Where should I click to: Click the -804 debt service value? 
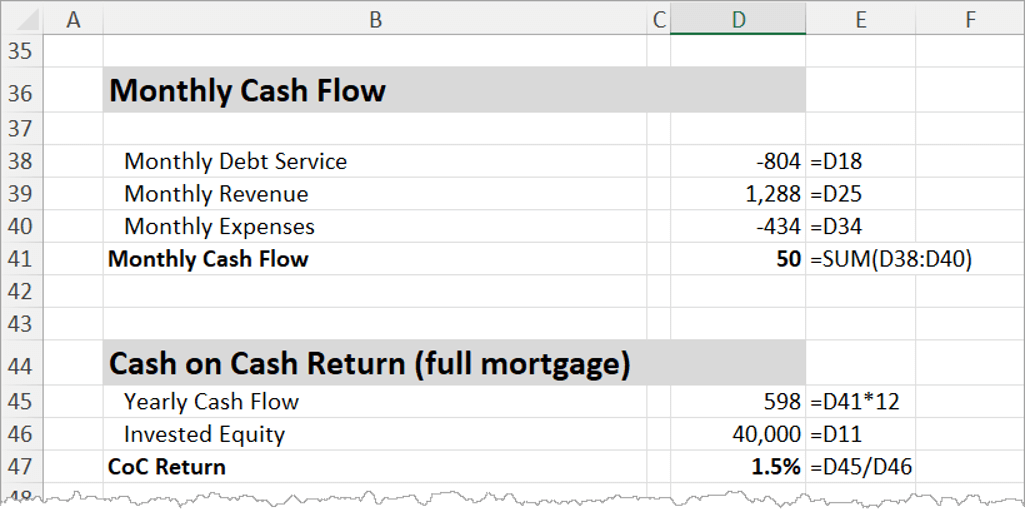click(x=779, y=161)
